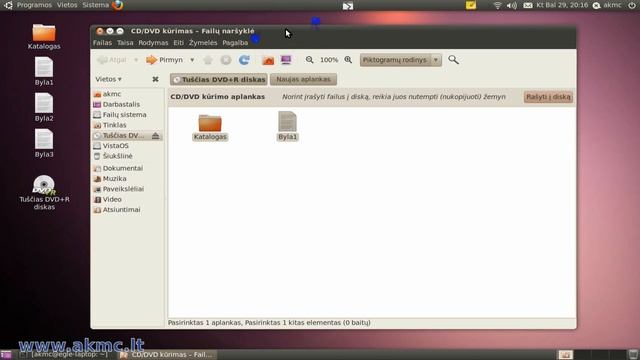Click the trash icon in bottom panel
The width and height of the screenshot is (640, 360).
pos(633,355)
